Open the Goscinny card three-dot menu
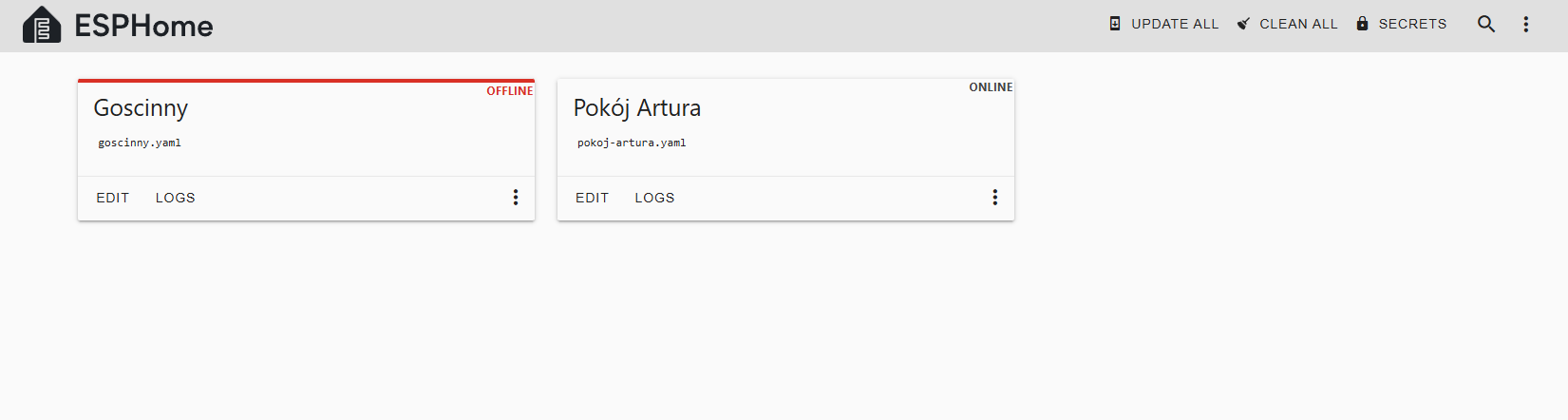The height and width of the screenshot is (420, 1568). (x=516, y=198)
